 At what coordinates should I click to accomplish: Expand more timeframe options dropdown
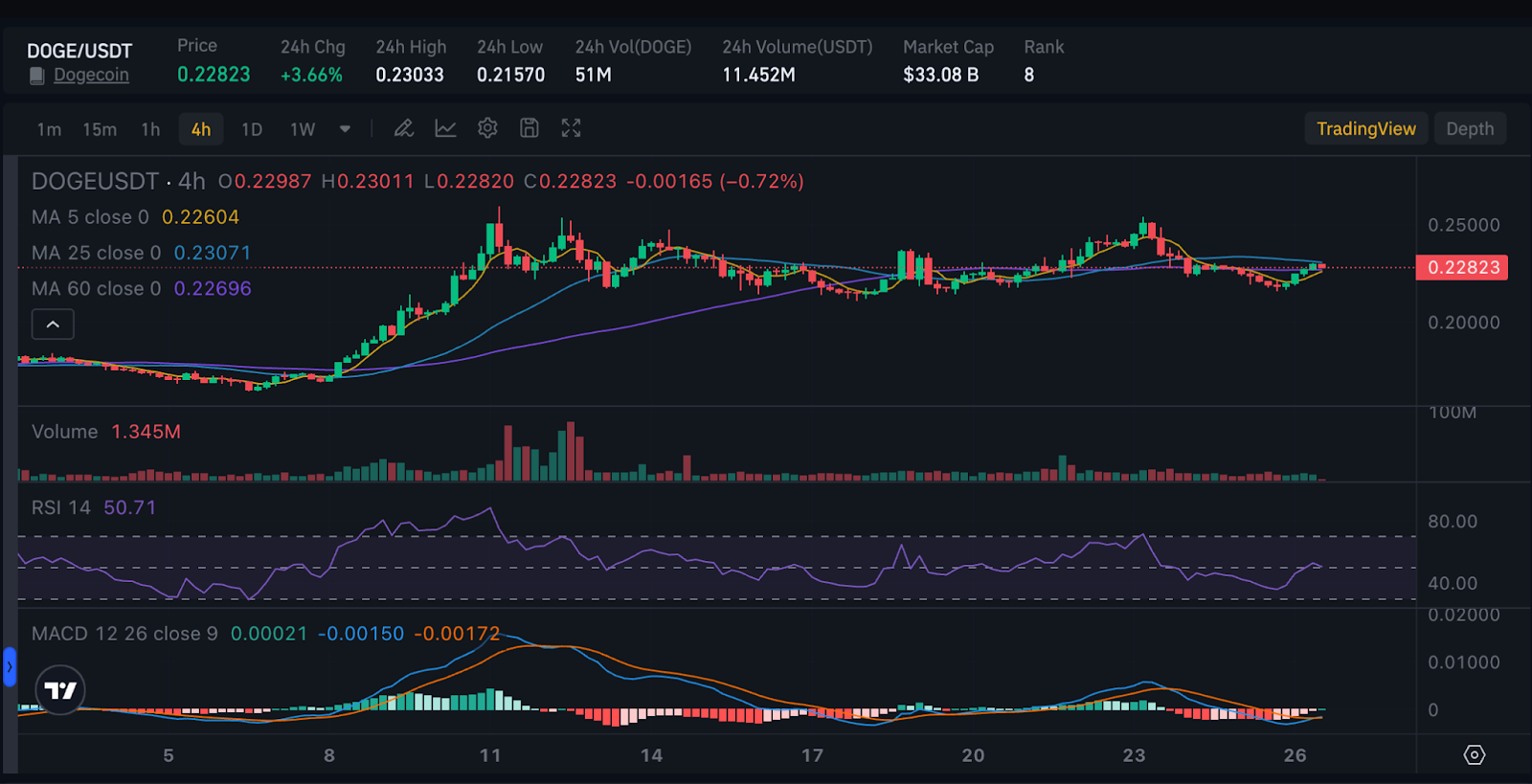coord(345,129)
